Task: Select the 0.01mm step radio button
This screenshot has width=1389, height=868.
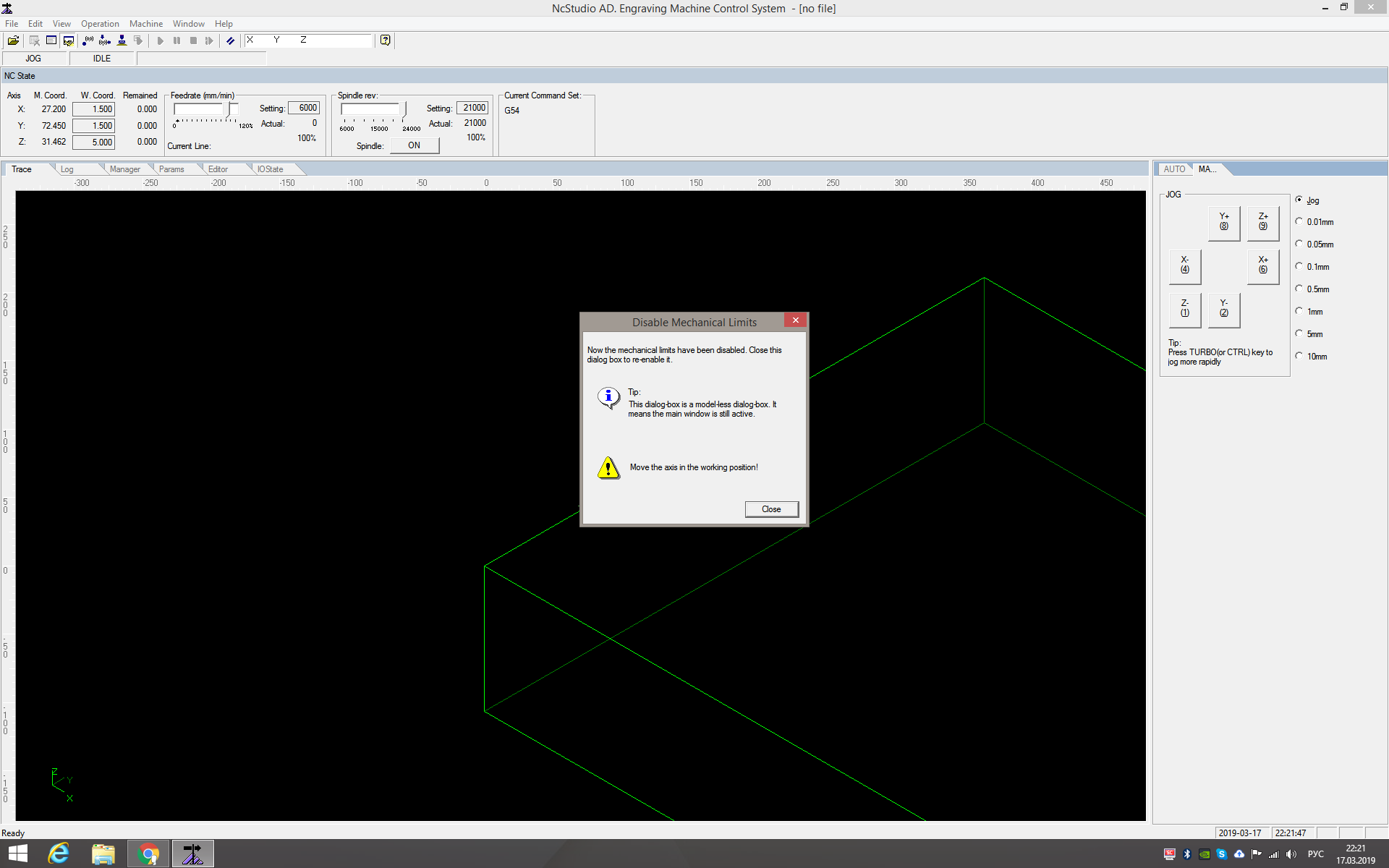Action: (x=1299, y=222)
